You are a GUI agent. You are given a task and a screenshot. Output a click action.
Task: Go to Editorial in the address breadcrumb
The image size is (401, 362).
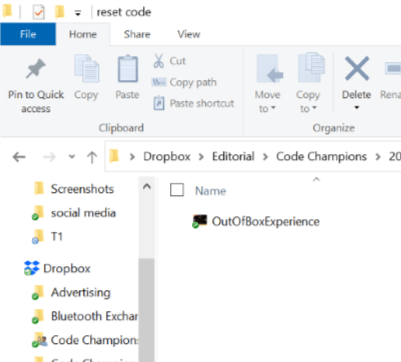tap(233, 157)
